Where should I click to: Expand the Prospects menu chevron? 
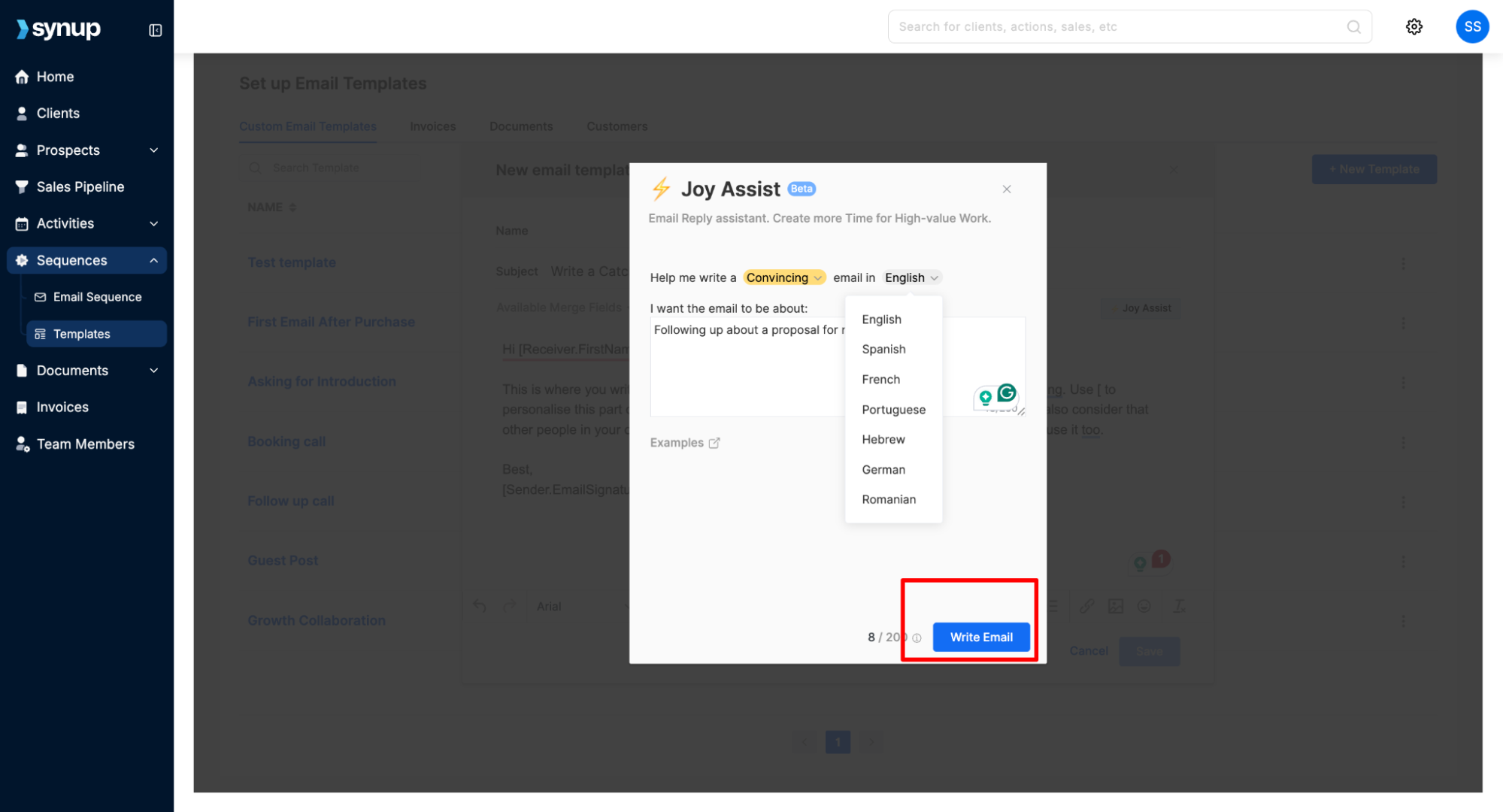(153, 150)
